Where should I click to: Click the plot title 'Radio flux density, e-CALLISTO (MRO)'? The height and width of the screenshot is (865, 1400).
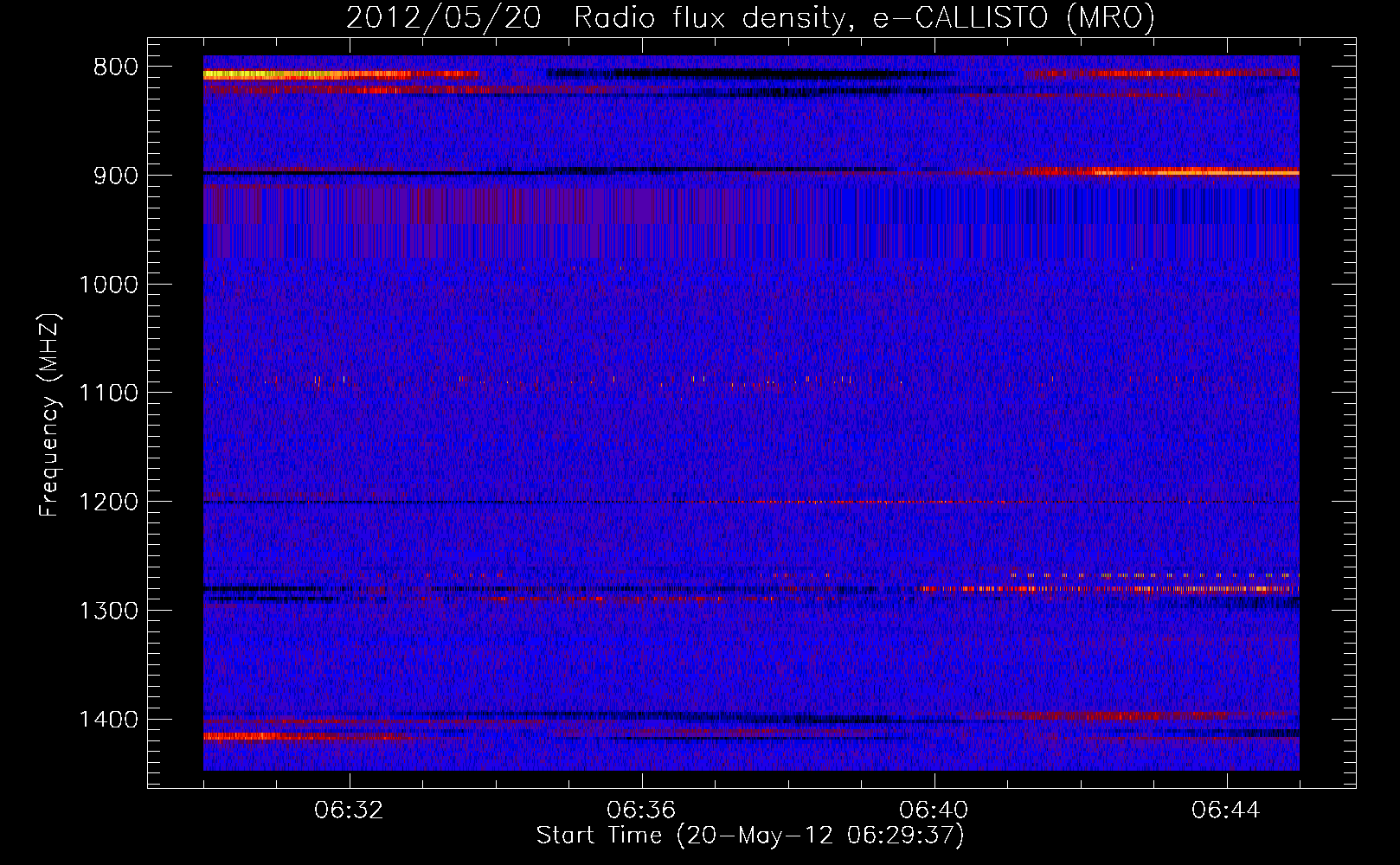pos(864,17)
